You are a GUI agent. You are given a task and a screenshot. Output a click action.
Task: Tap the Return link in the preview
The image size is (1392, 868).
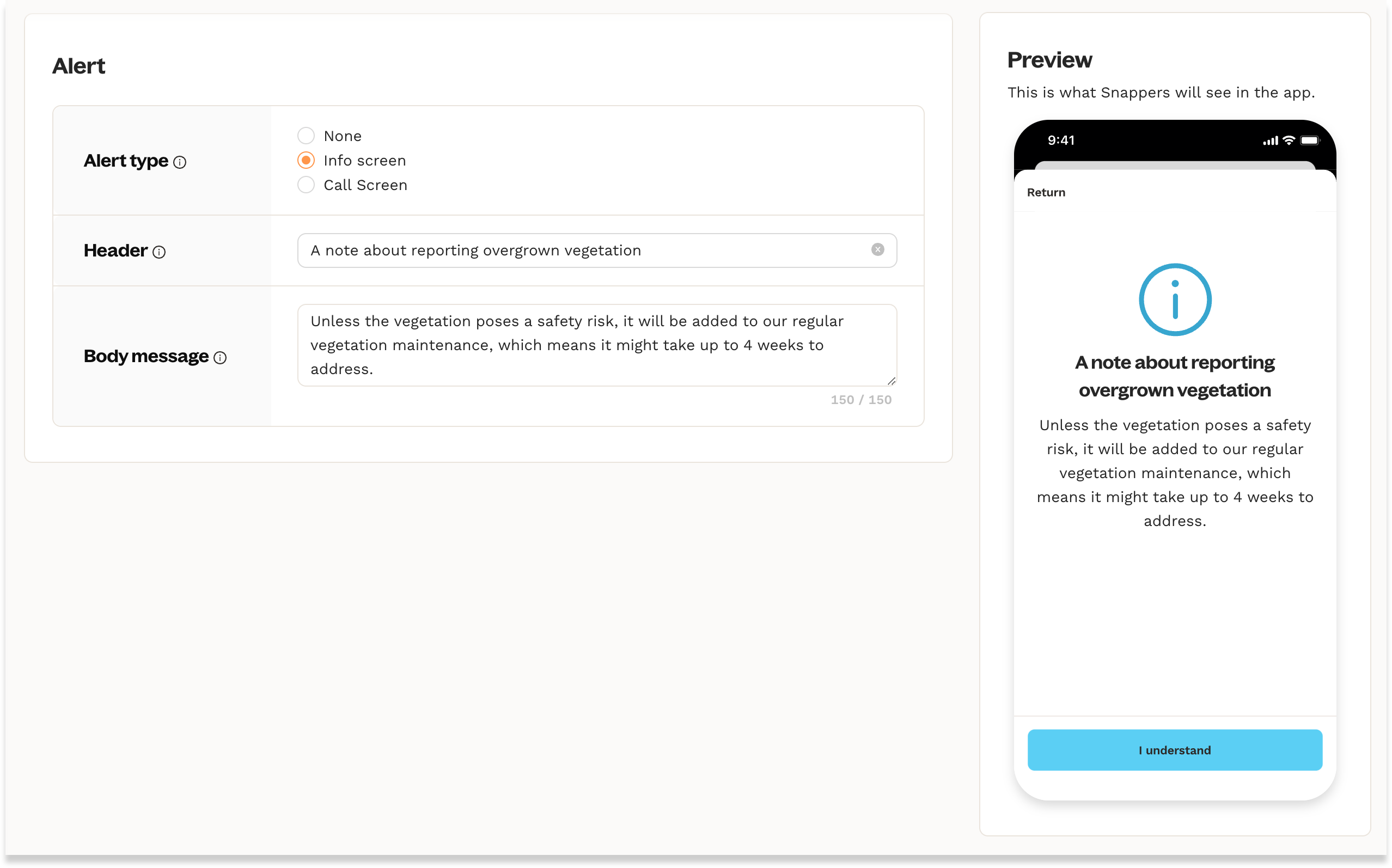pos(1046,193)
